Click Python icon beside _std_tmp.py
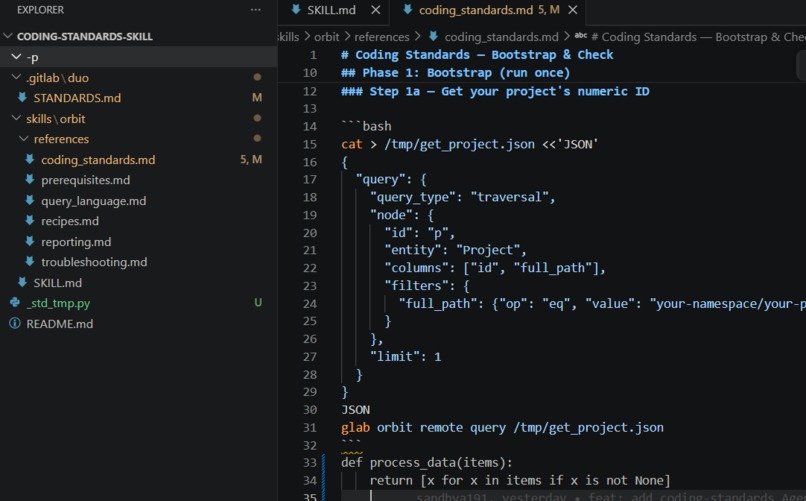 pos(15,303)
